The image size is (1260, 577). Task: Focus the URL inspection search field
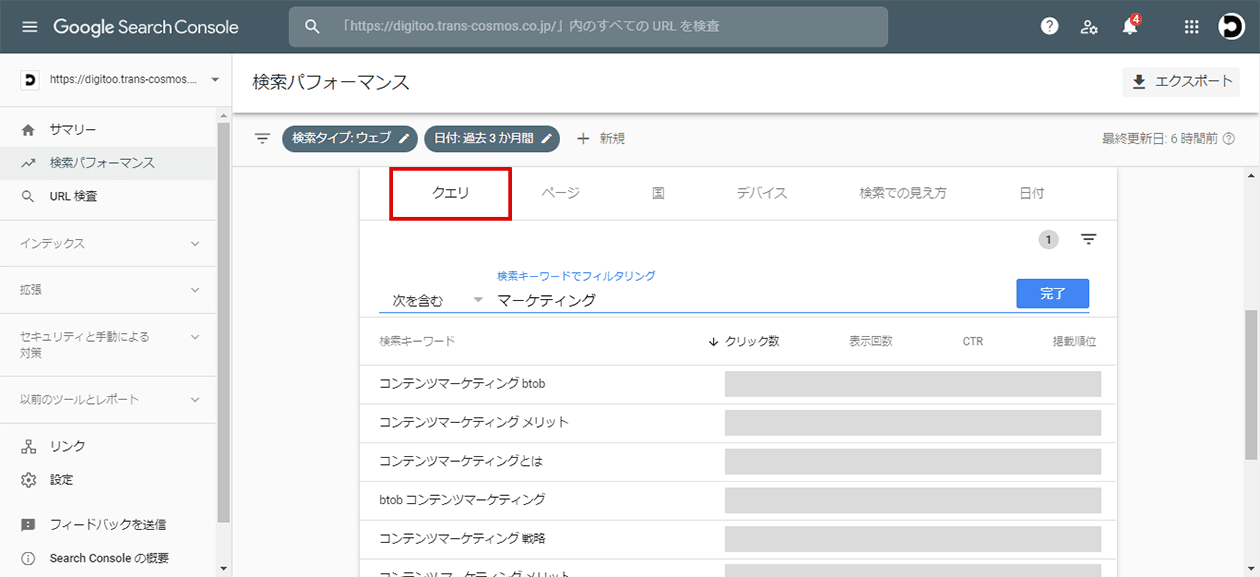point(588,27)
